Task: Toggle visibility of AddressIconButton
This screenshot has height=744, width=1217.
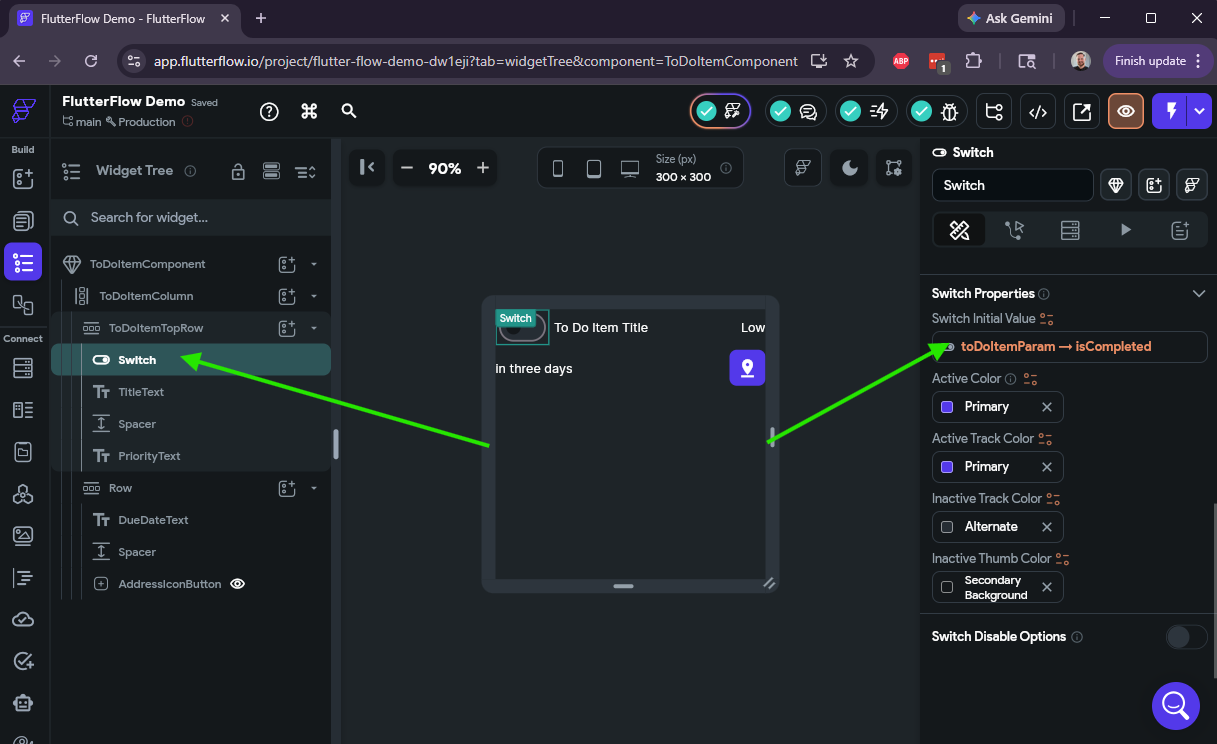Action: [x=238, y=584]
